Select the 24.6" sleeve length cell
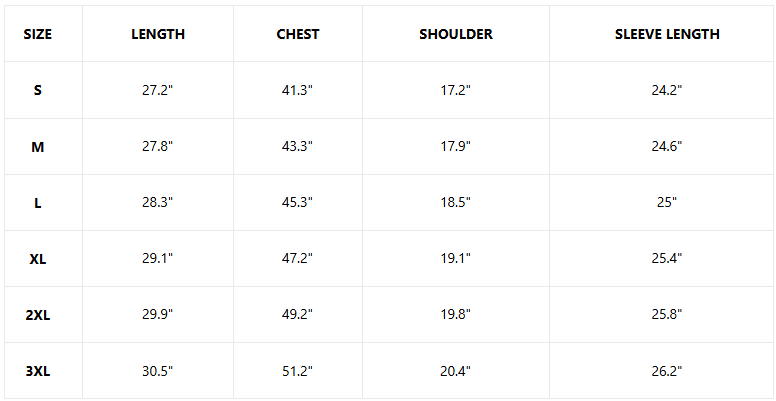 pos(667,146)
